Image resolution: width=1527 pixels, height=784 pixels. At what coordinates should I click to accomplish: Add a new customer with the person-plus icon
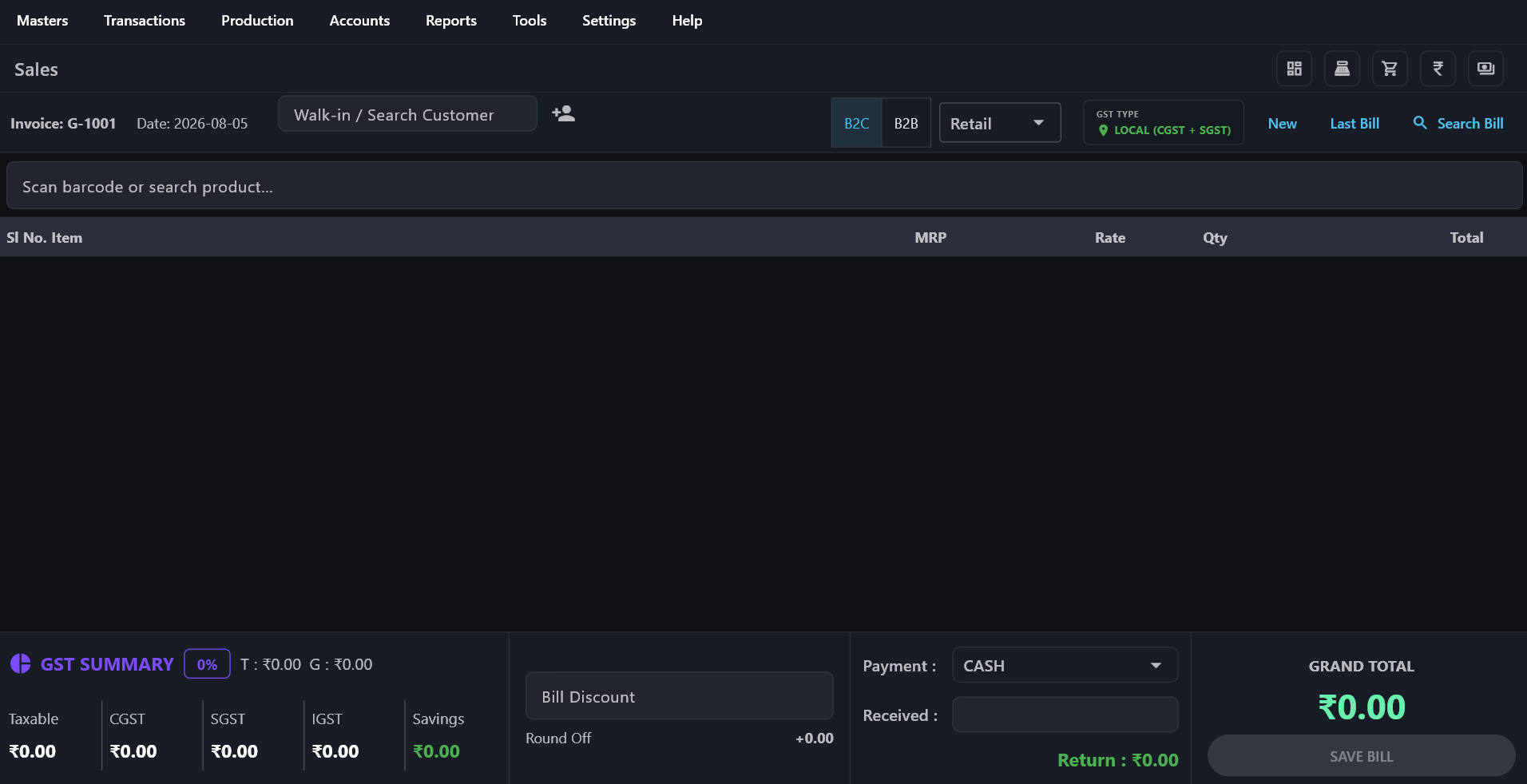[564, 113]
